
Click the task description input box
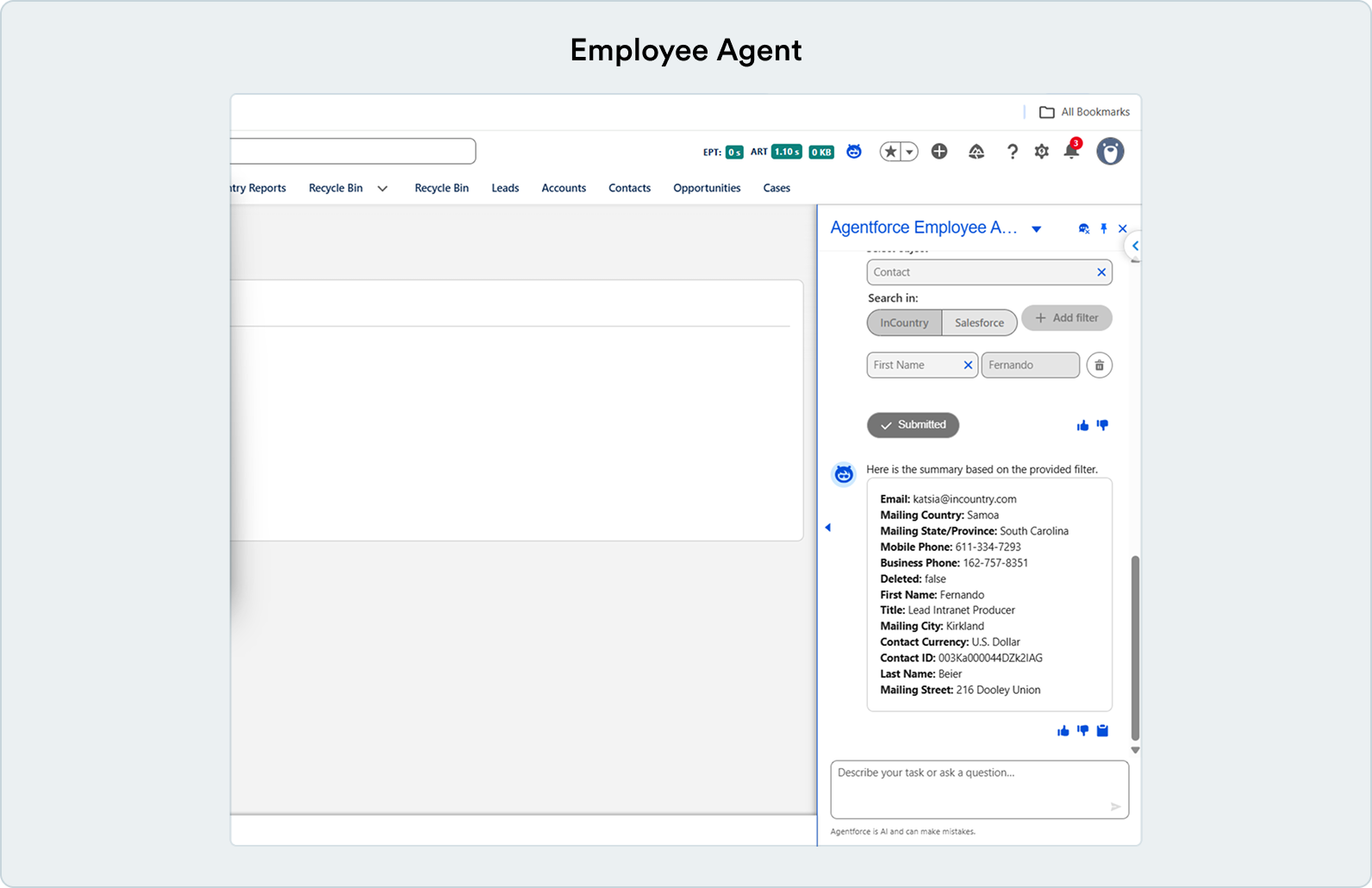point(979,790)
